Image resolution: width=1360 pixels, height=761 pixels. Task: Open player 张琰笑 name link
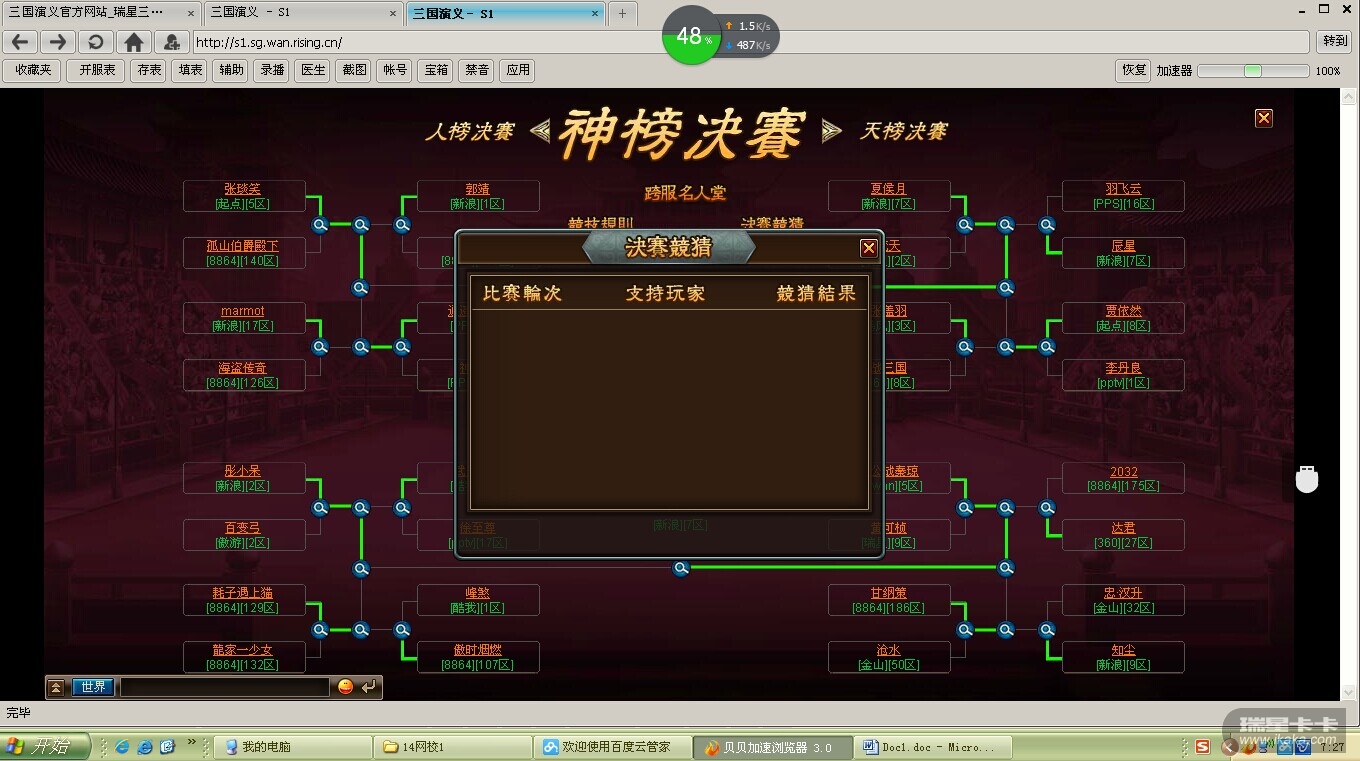(242, 189)
